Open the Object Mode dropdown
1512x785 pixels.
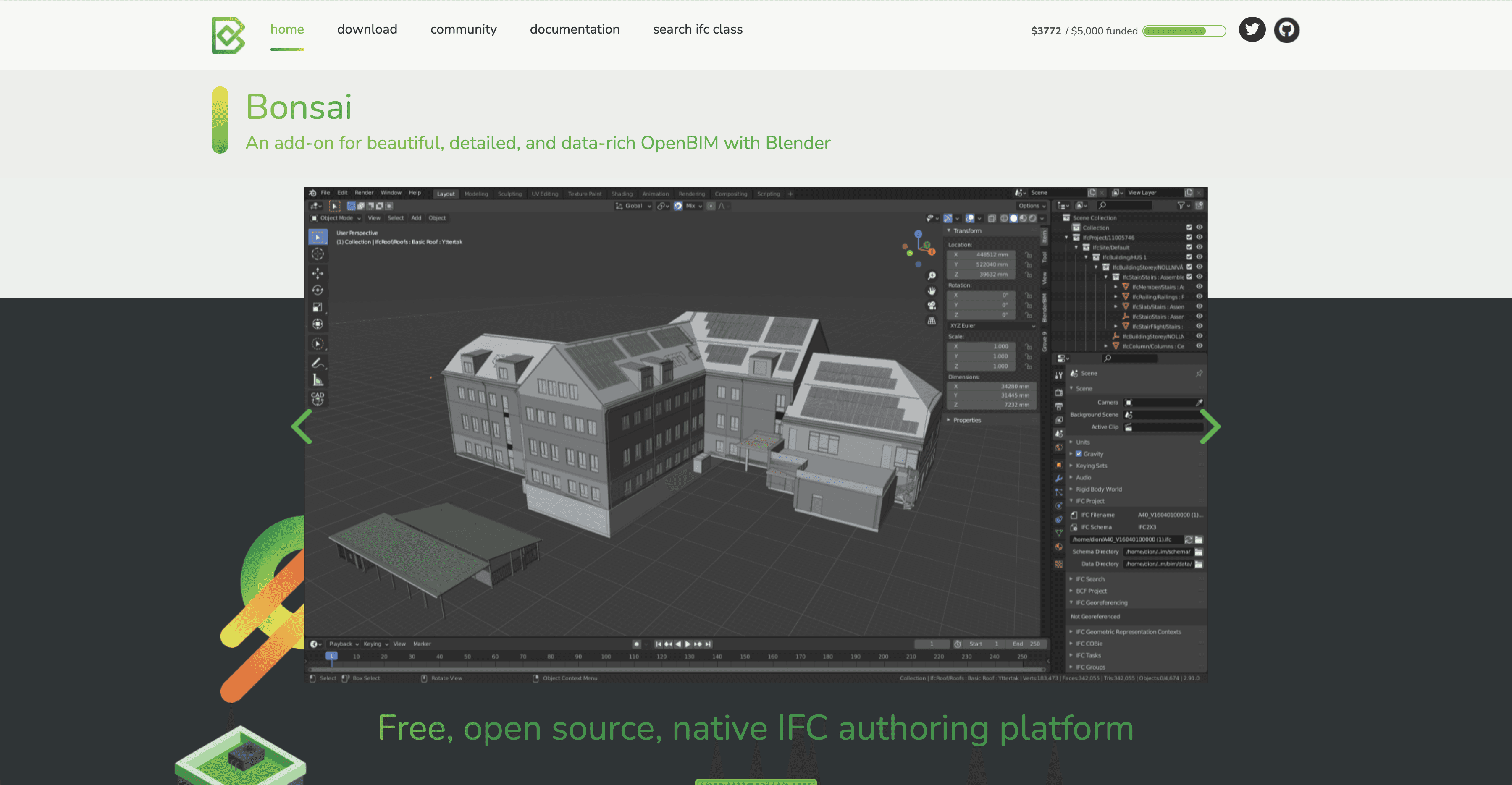336,218
